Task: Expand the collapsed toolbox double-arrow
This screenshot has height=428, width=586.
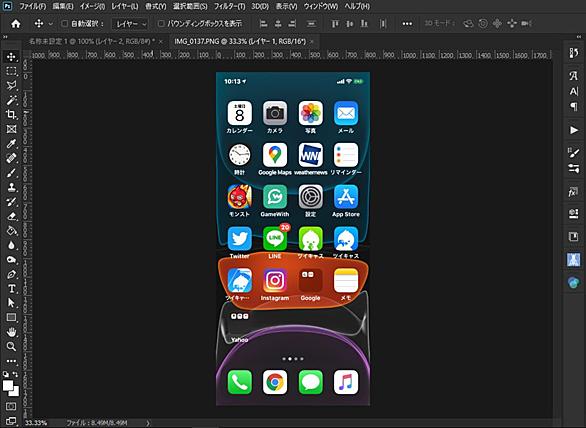Action: tap(5, 37)
